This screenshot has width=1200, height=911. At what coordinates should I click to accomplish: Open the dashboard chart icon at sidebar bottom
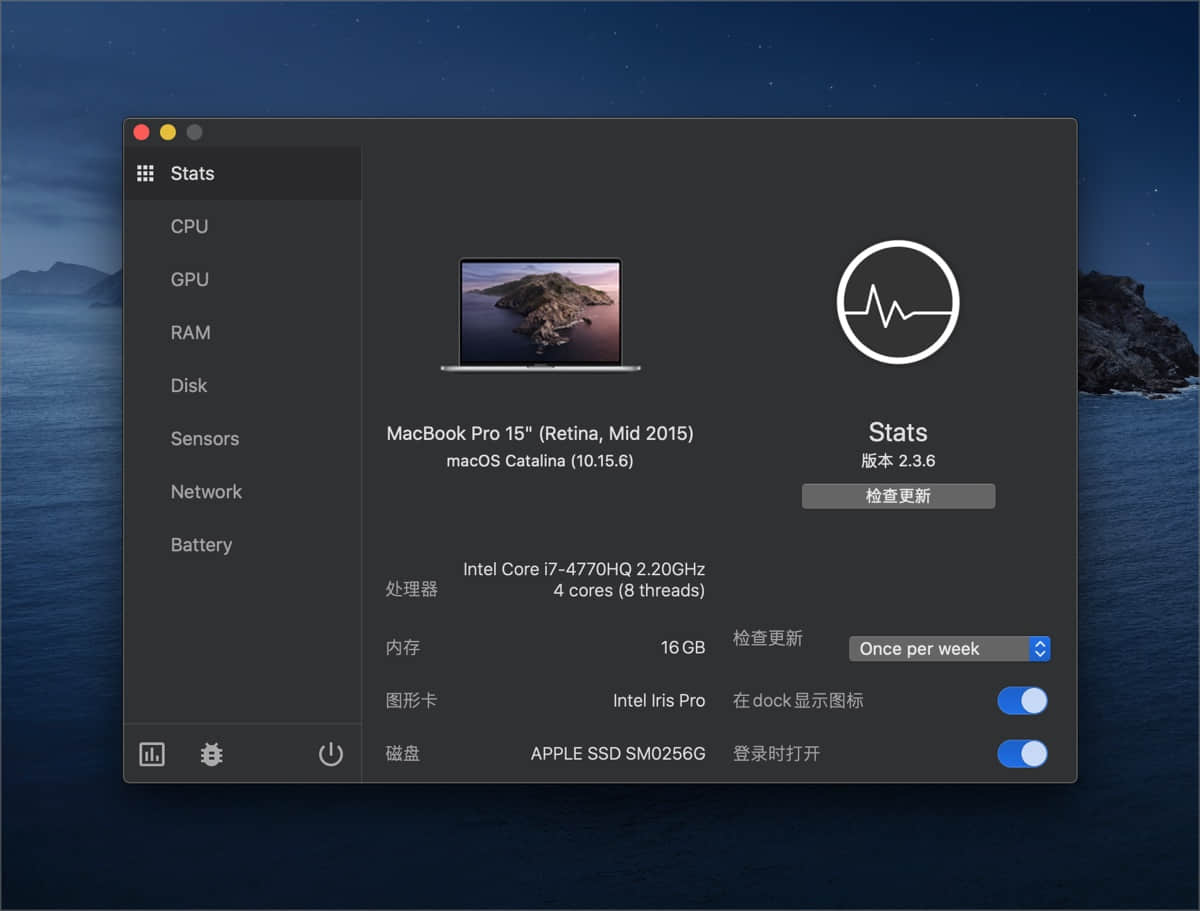pos(152,754)
